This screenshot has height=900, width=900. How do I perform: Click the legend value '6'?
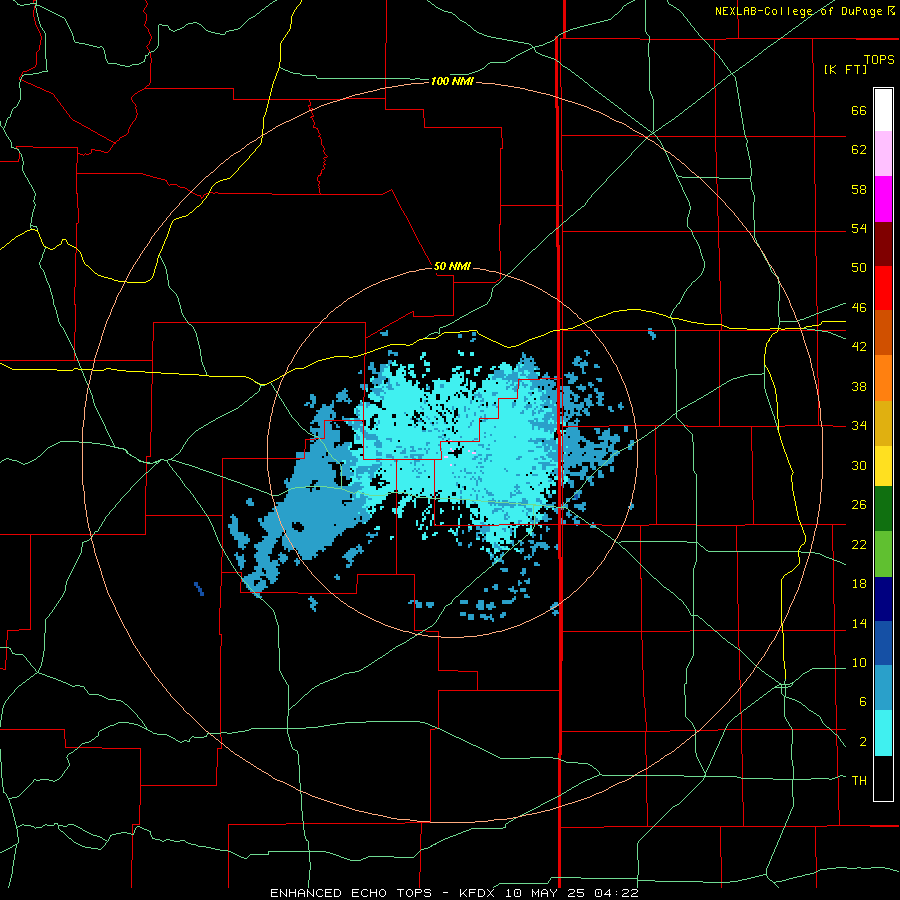tap(862, 702)
